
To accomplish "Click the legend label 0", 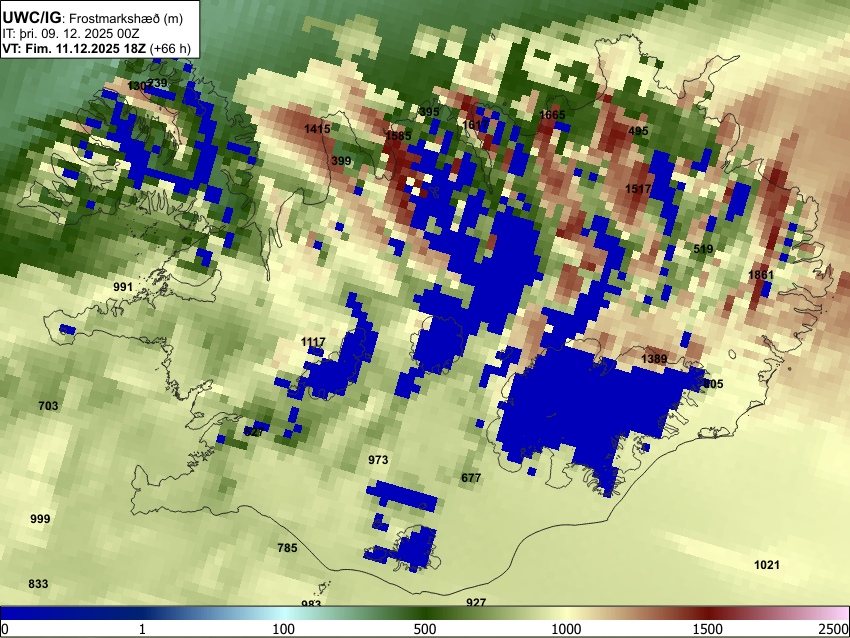I will 5,629.
